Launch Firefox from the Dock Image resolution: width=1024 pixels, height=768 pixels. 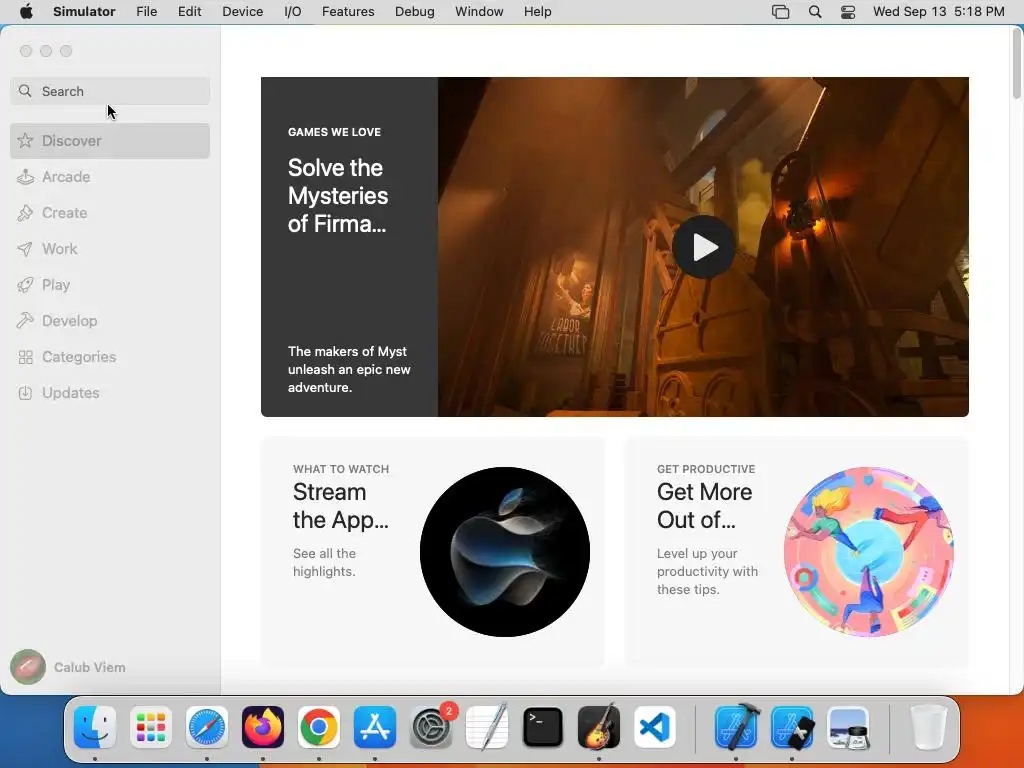tap(263, 727)
